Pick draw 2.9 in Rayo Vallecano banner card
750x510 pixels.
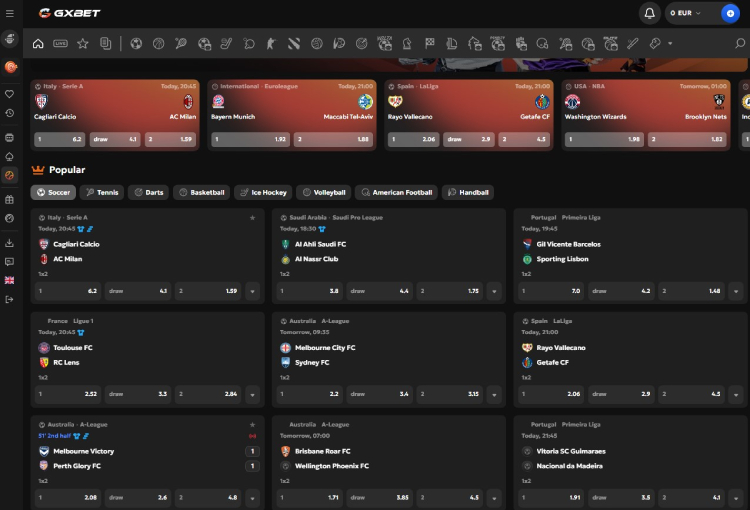pos(469,139)
